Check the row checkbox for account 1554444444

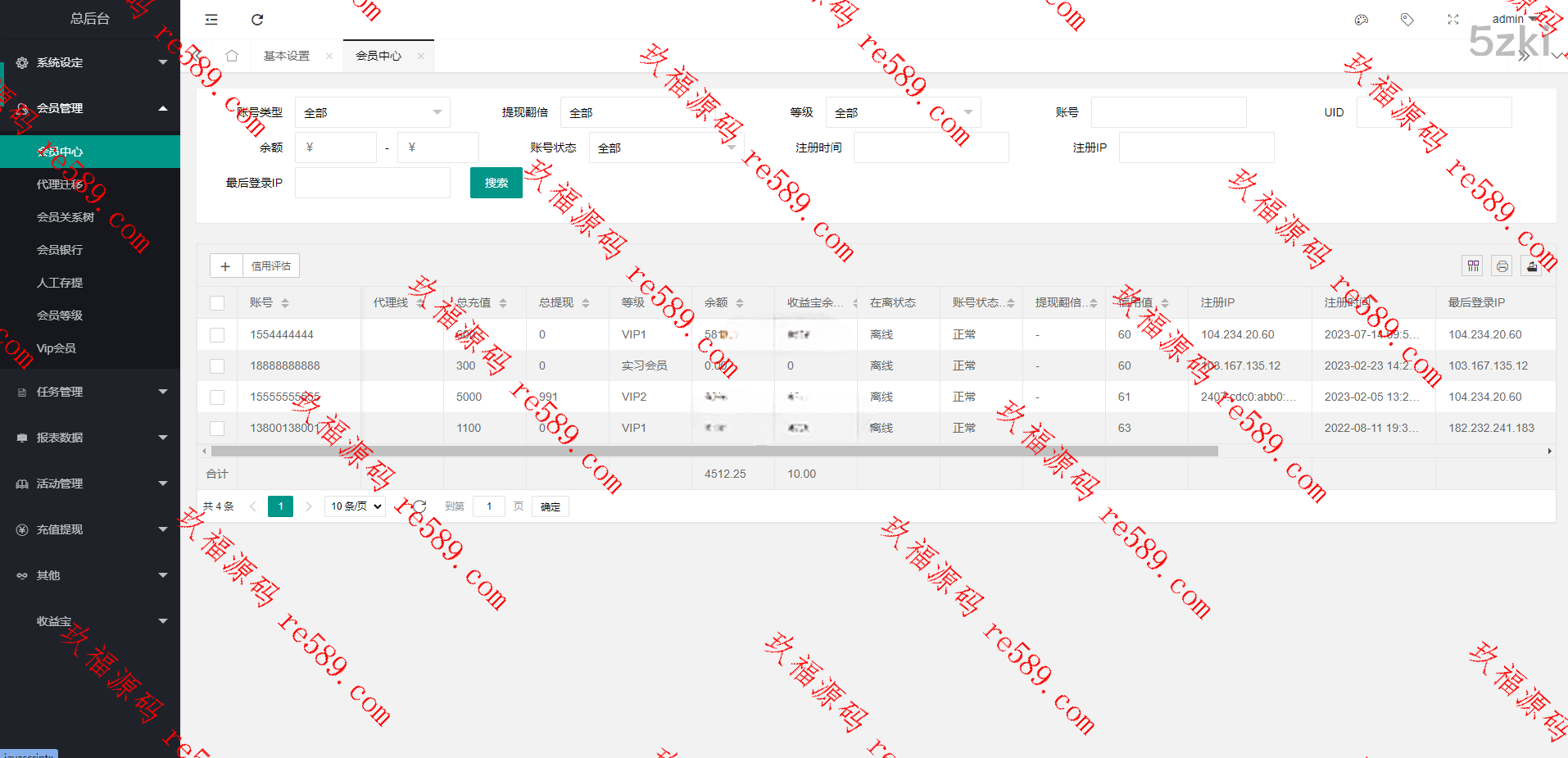tap(217, 334)
